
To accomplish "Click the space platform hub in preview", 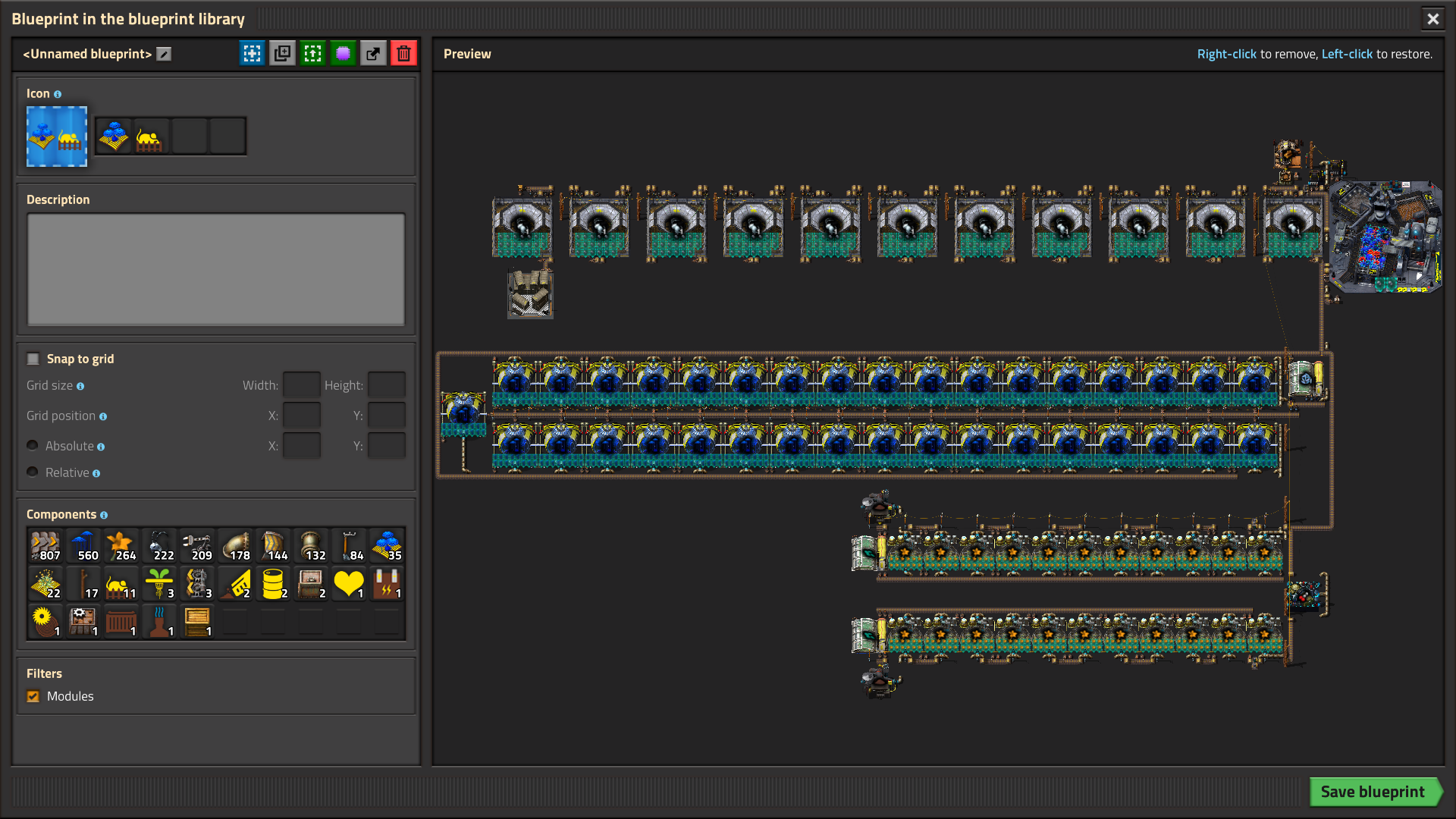I will (1386, 237).
